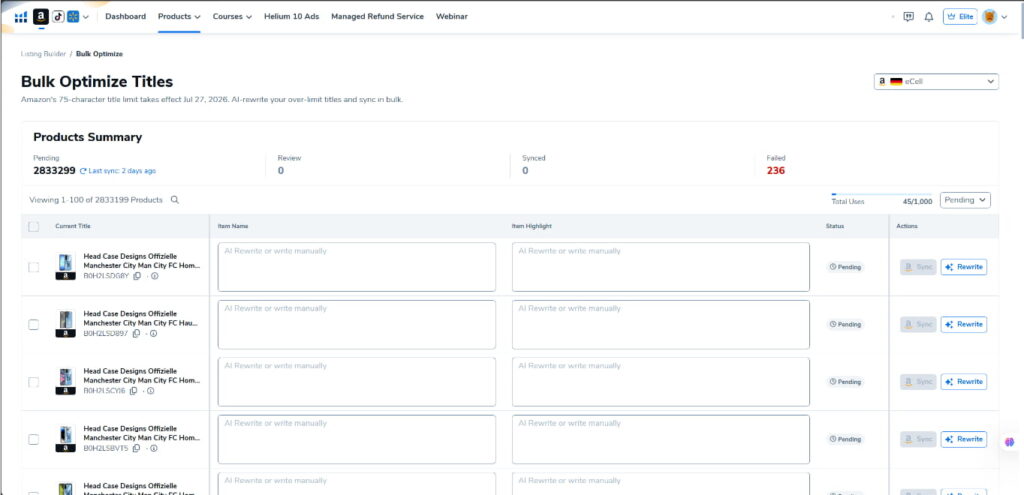Click Sync for product B0H2LSBVT5
The height and width of the screenshot is (495, 1024).
[x=918, y=439]
